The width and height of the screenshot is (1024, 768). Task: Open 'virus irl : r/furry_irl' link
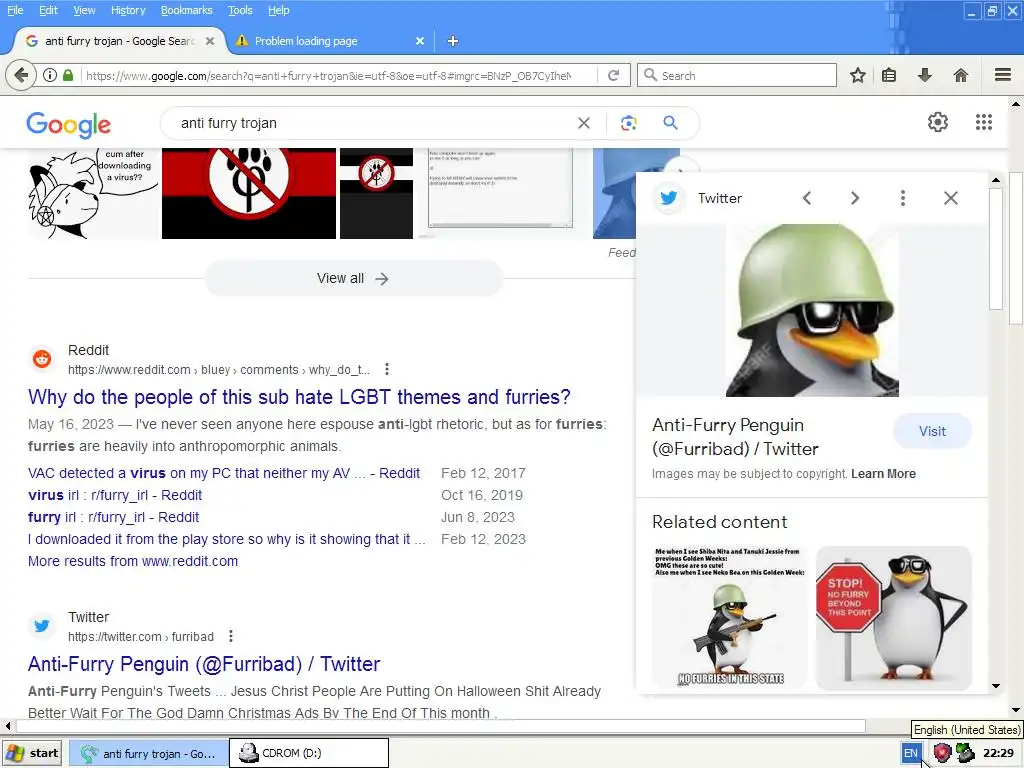115,495
